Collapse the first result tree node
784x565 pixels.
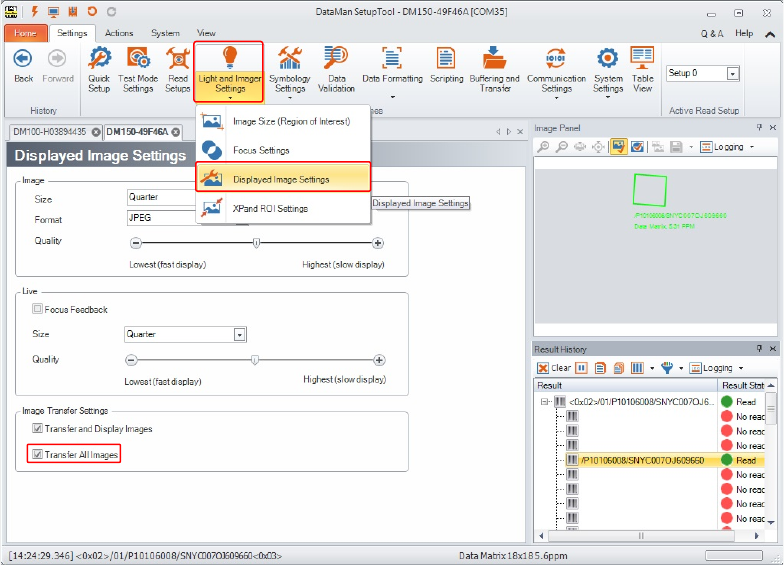[544, 402]
